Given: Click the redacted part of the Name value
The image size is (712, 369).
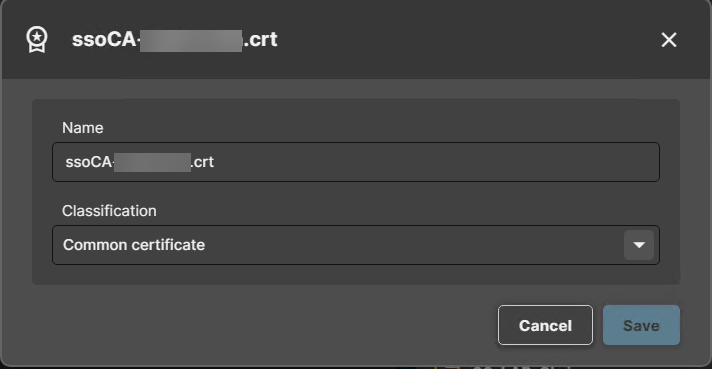Looking at the screenshot, I should tap(152, 162).
